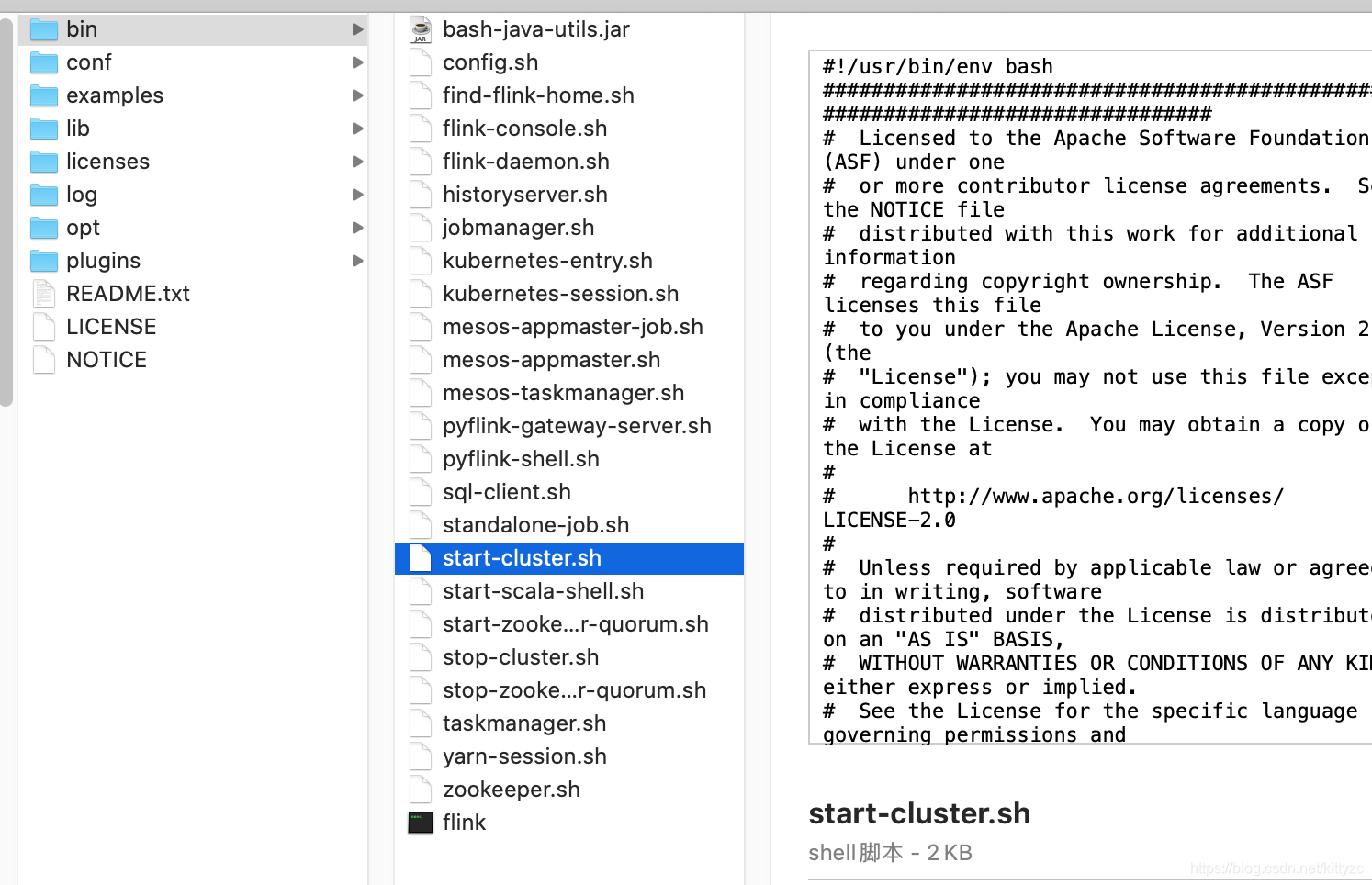Select mesos-taskmanager.sh file name
Viewport: 1372px width, 885px height.
[563, 393]
